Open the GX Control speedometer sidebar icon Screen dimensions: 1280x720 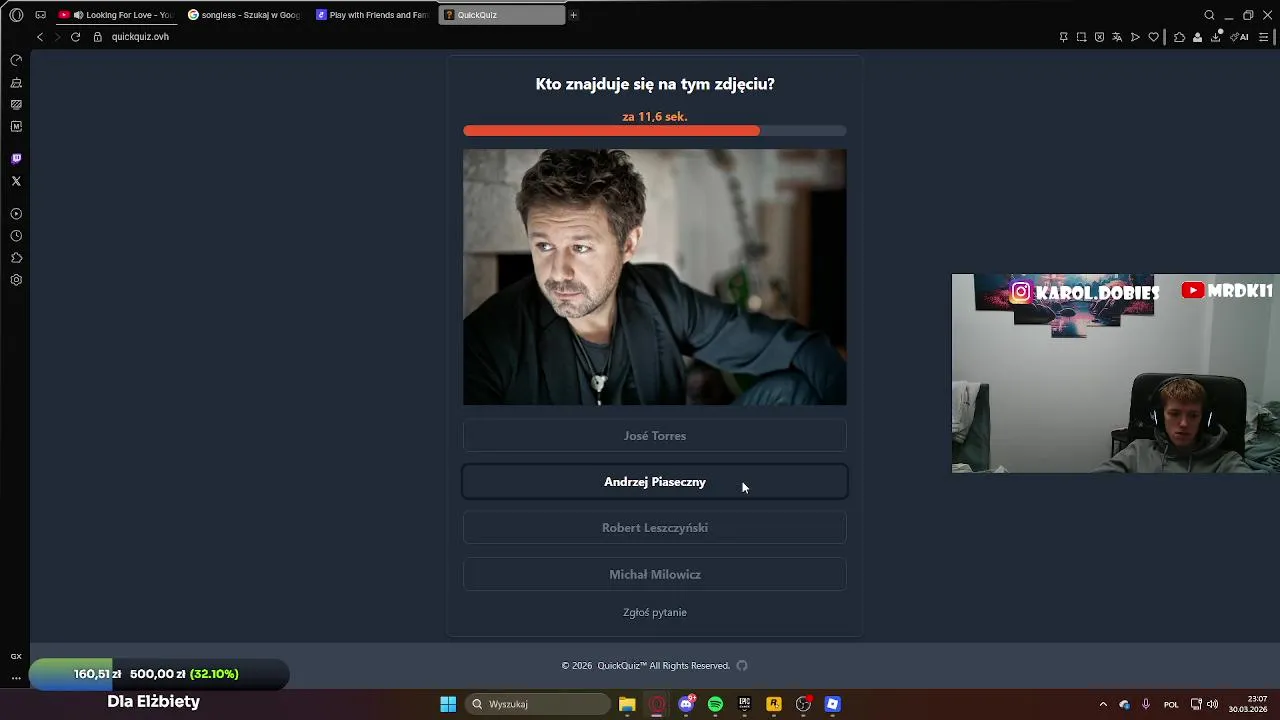16,61
